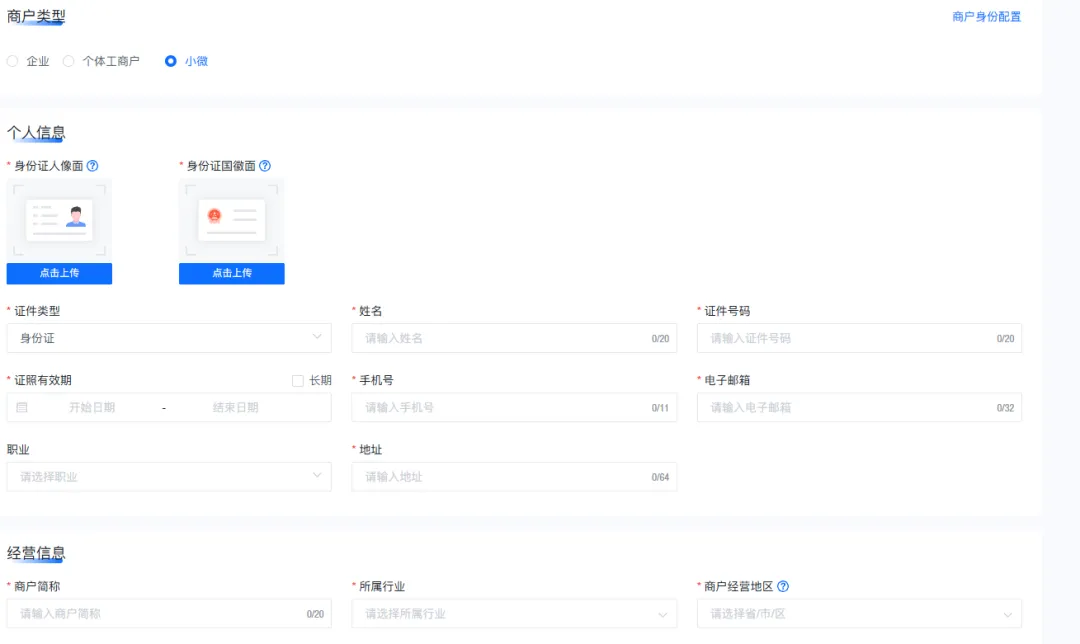Focus the 请输入地址 address field
This screenshot has height=644, width=1080.
tap(514, 477)
